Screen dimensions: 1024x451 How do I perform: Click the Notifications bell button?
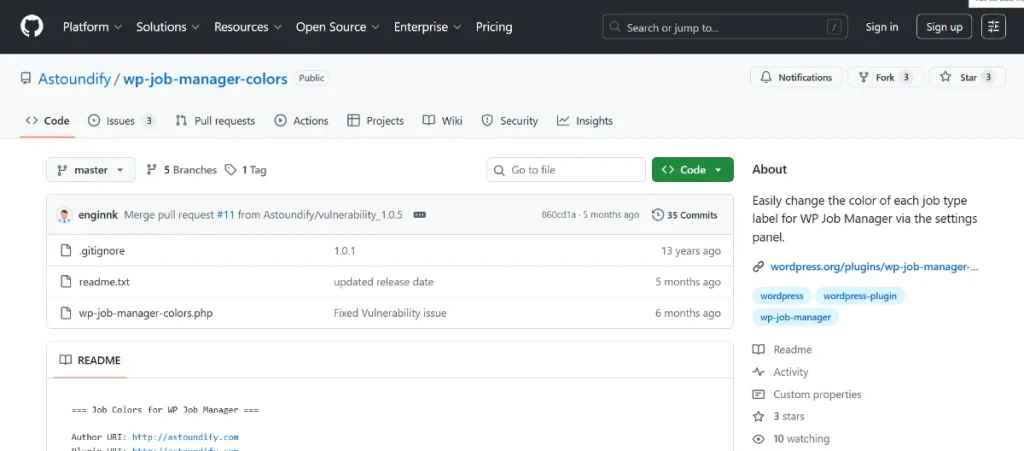pos(795,77)
